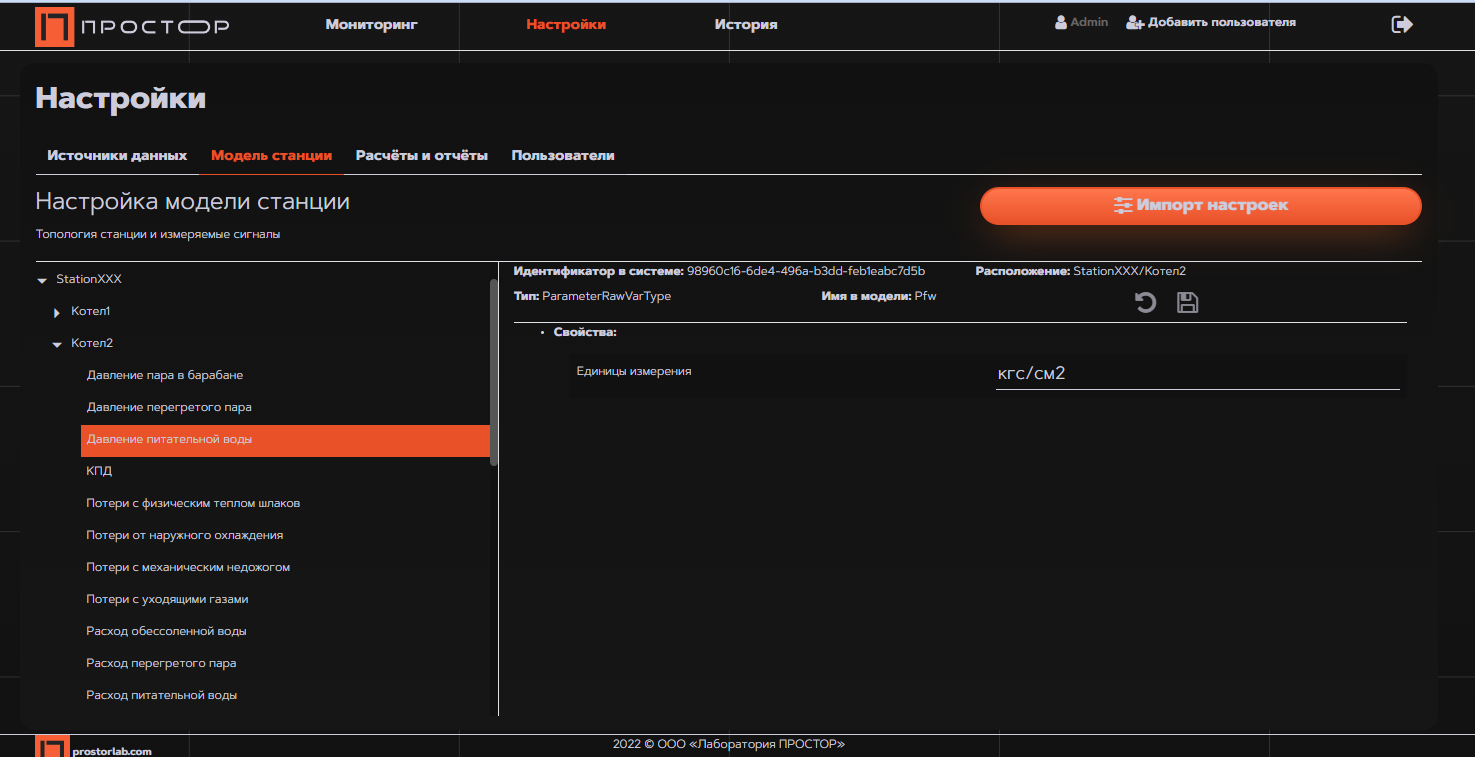Switch to Источники данных tab
The width and height of the screenshot is (1475, 757).
click(117, 156)
